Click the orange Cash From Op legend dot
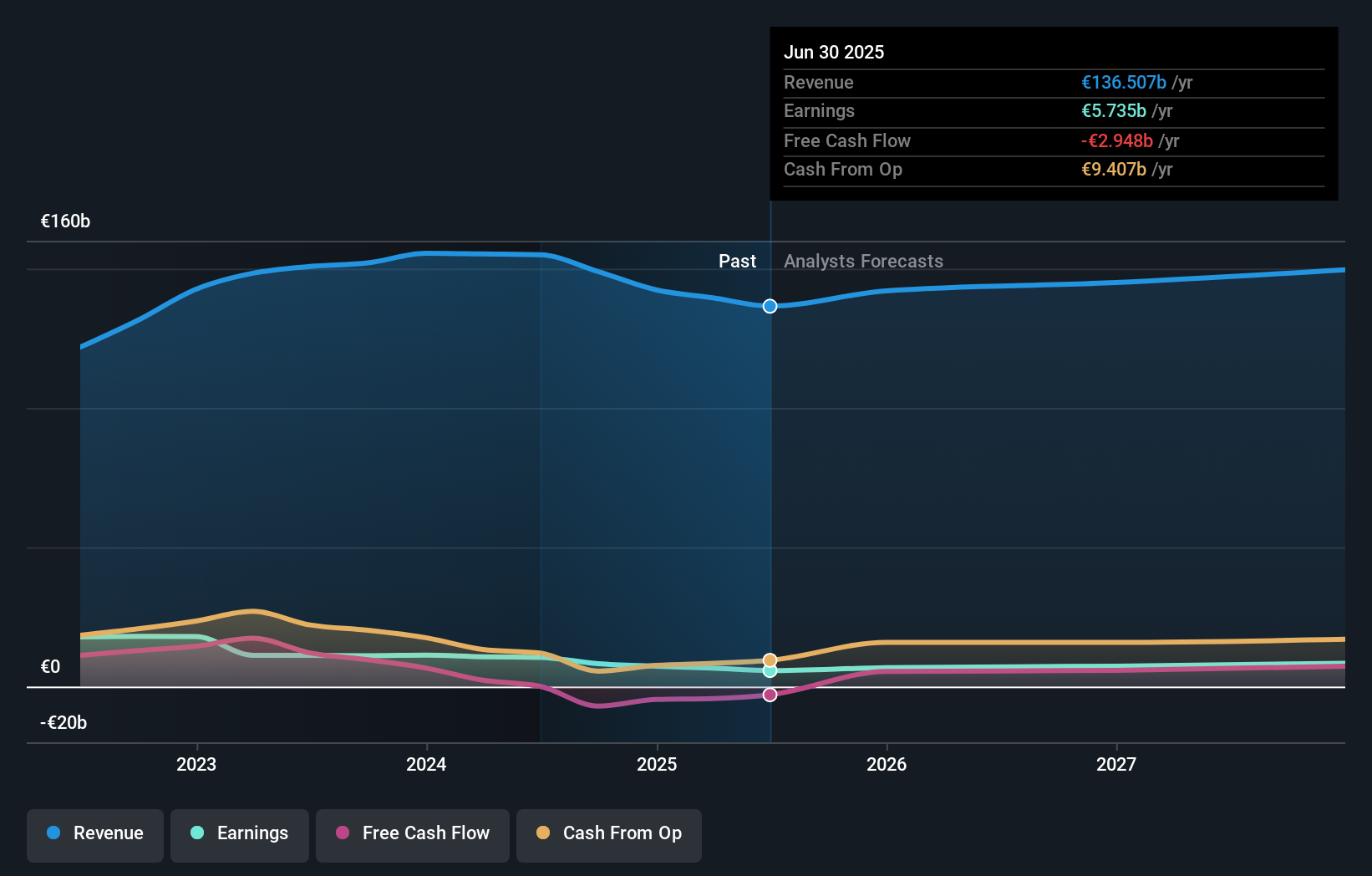This screenshot has width=1372, height=876. pyautogui.click(x=544, y=833)
